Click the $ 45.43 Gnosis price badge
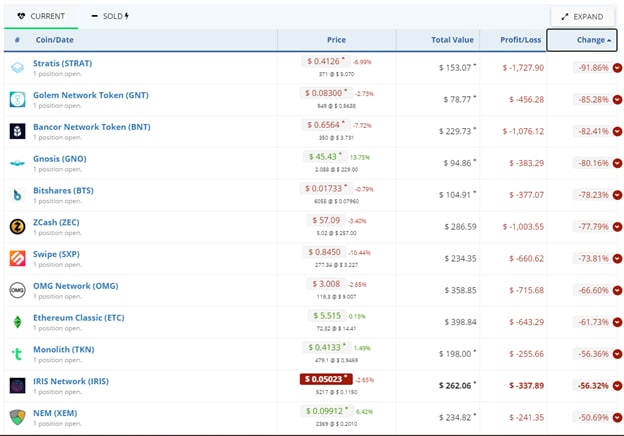624x436 pixels. click(x=325, y=157)
